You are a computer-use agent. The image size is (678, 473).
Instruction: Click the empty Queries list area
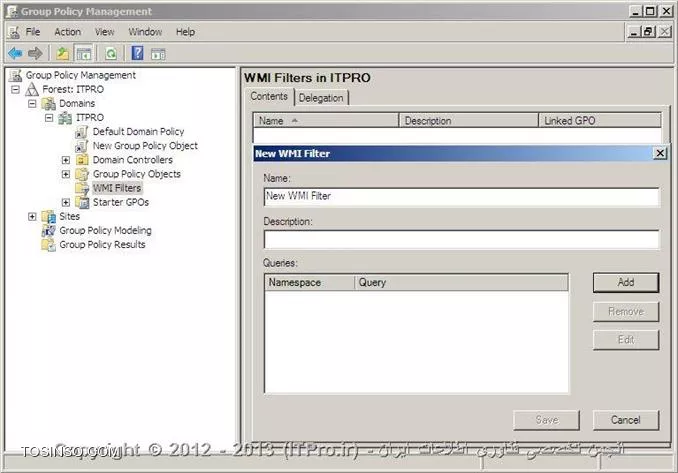click(416, 342)
